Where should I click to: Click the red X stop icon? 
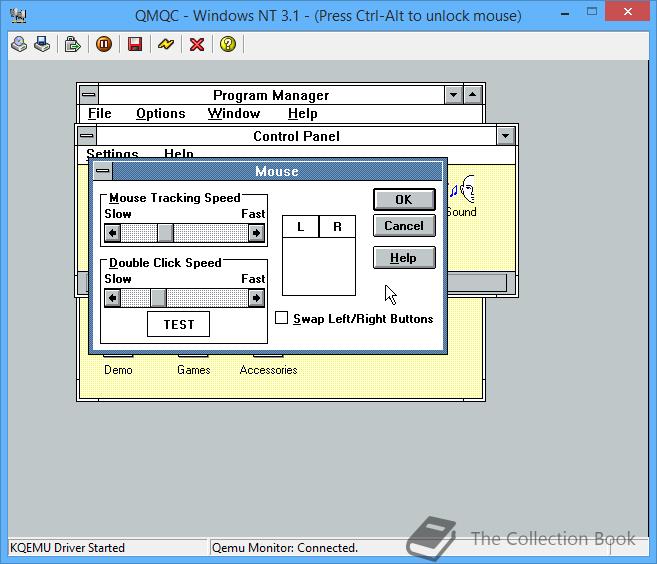[x=197, y=44]
